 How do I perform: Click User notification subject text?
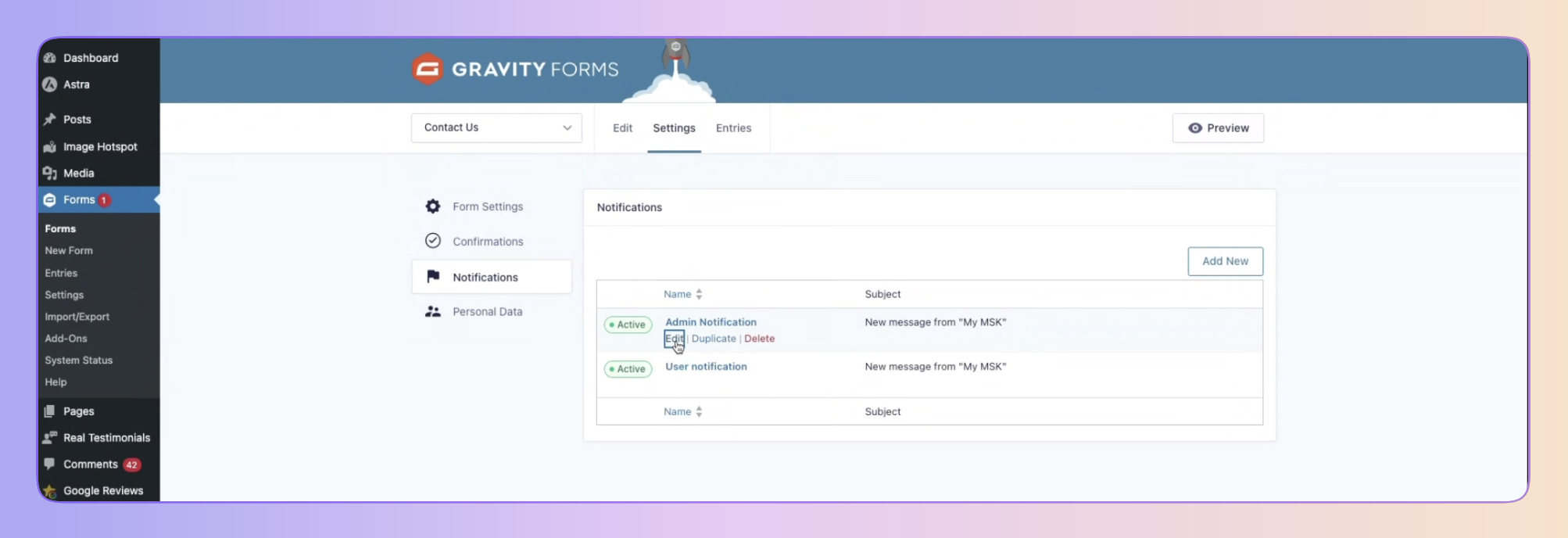936,367
